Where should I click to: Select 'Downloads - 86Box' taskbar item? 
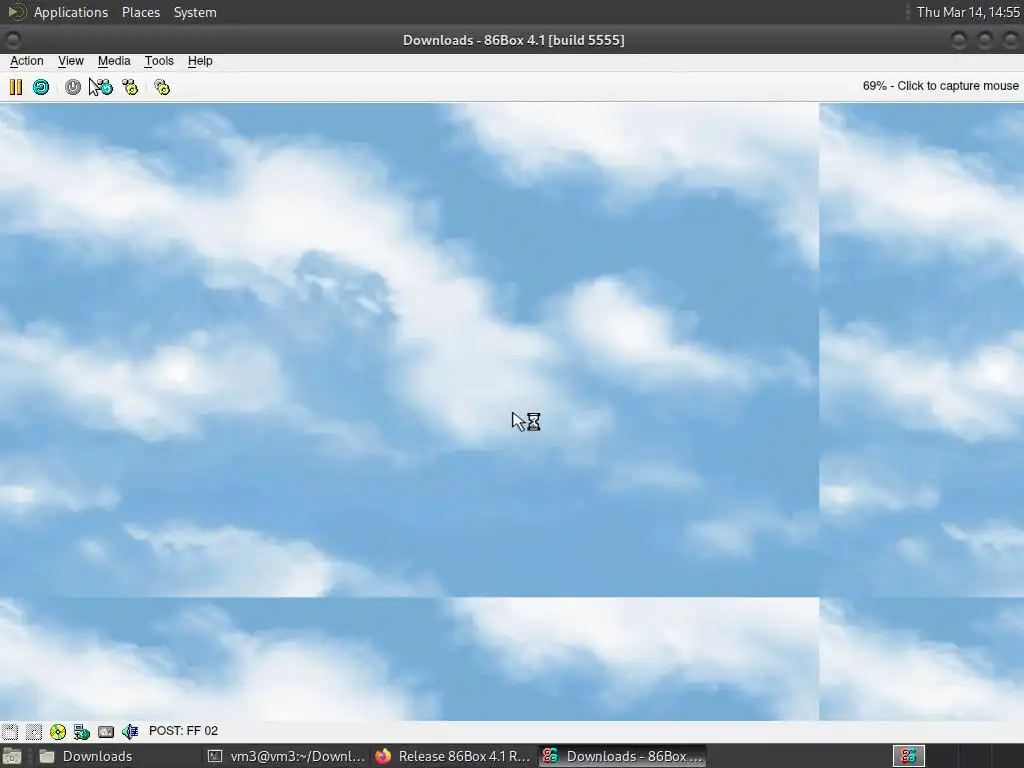622,756
